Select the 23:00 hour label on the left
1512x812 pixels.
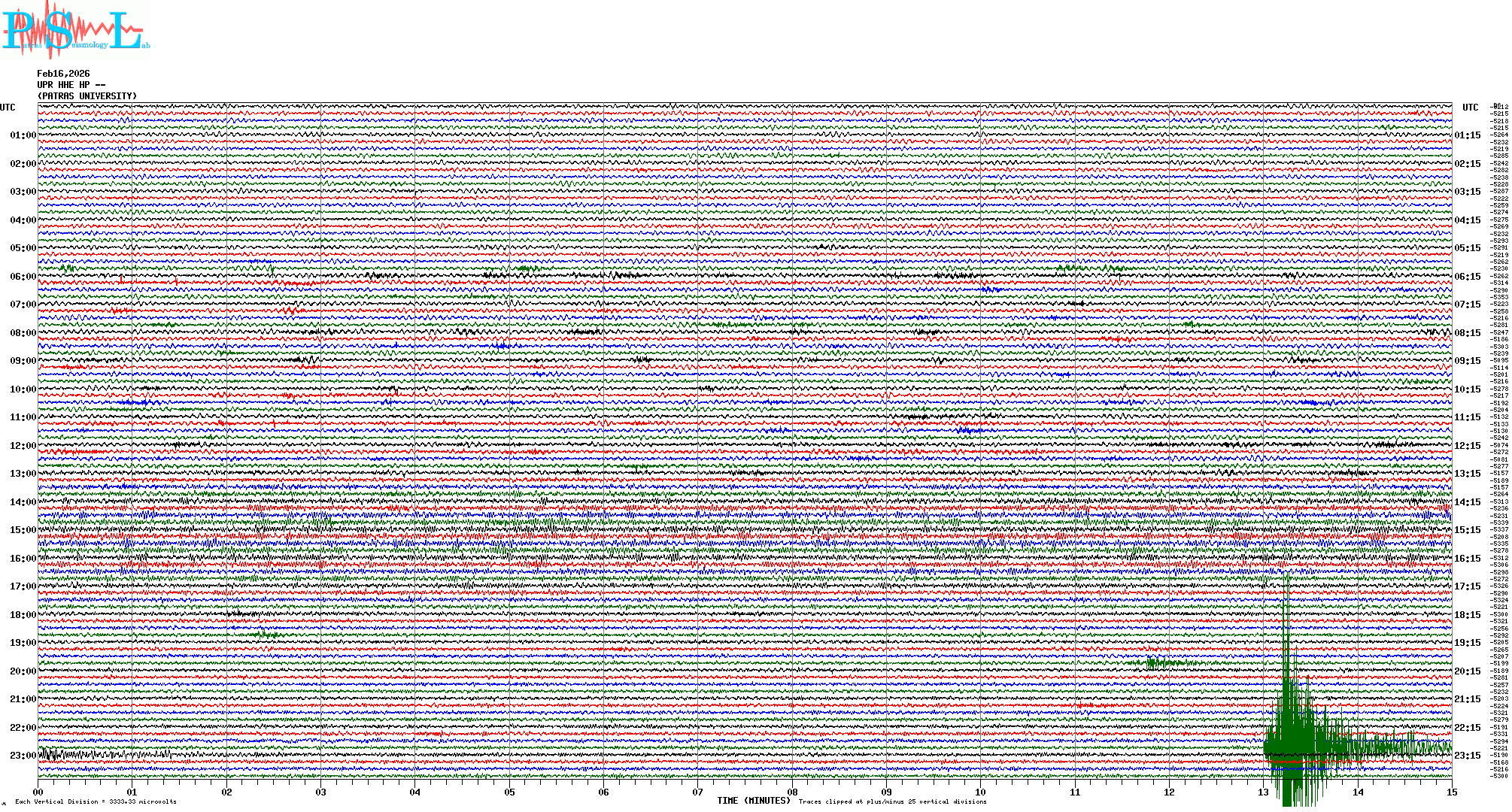coord(23,756)
